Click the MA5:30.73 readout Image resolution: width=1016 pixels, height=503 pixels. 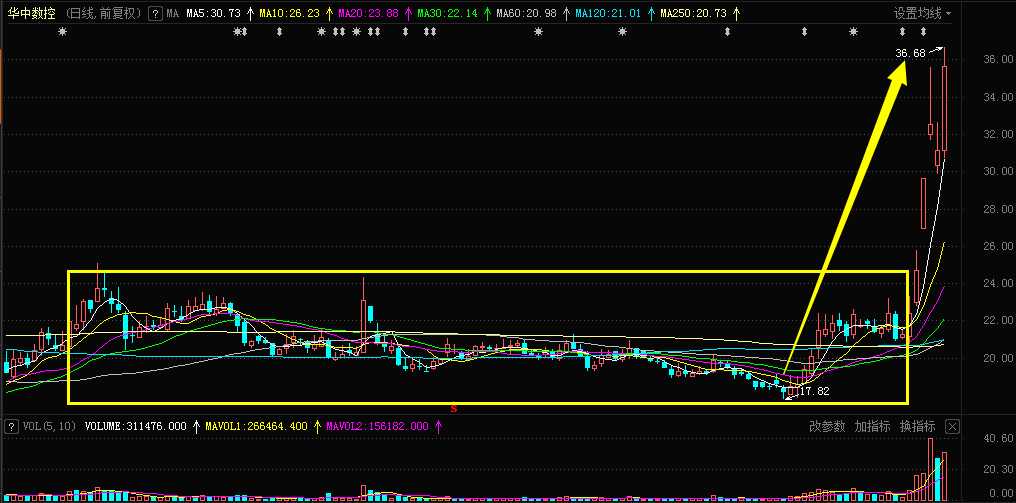pos(213,13)
